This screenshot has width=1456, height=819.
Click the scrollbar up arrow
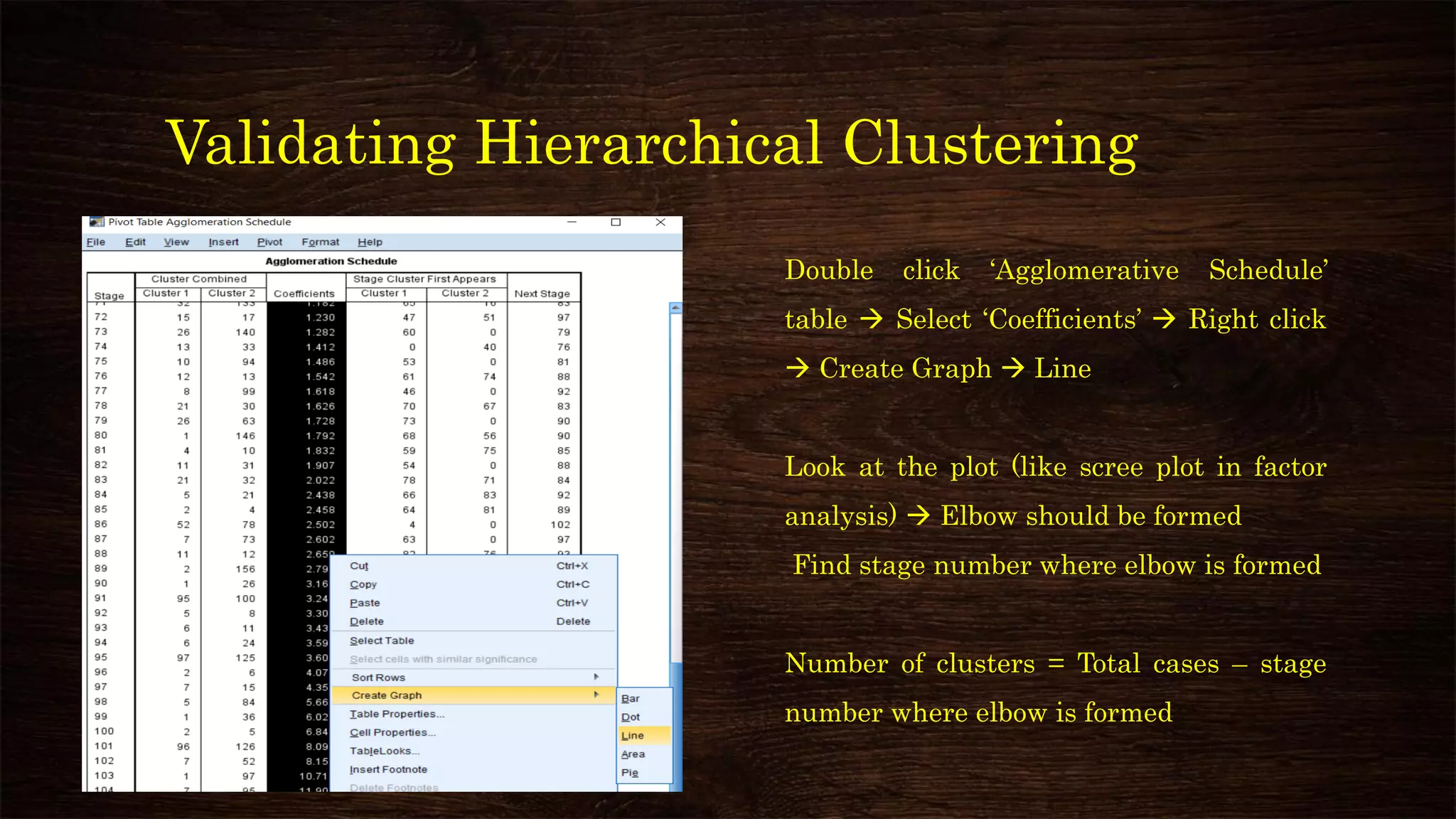pyautogui.click(x=675, y=308)
